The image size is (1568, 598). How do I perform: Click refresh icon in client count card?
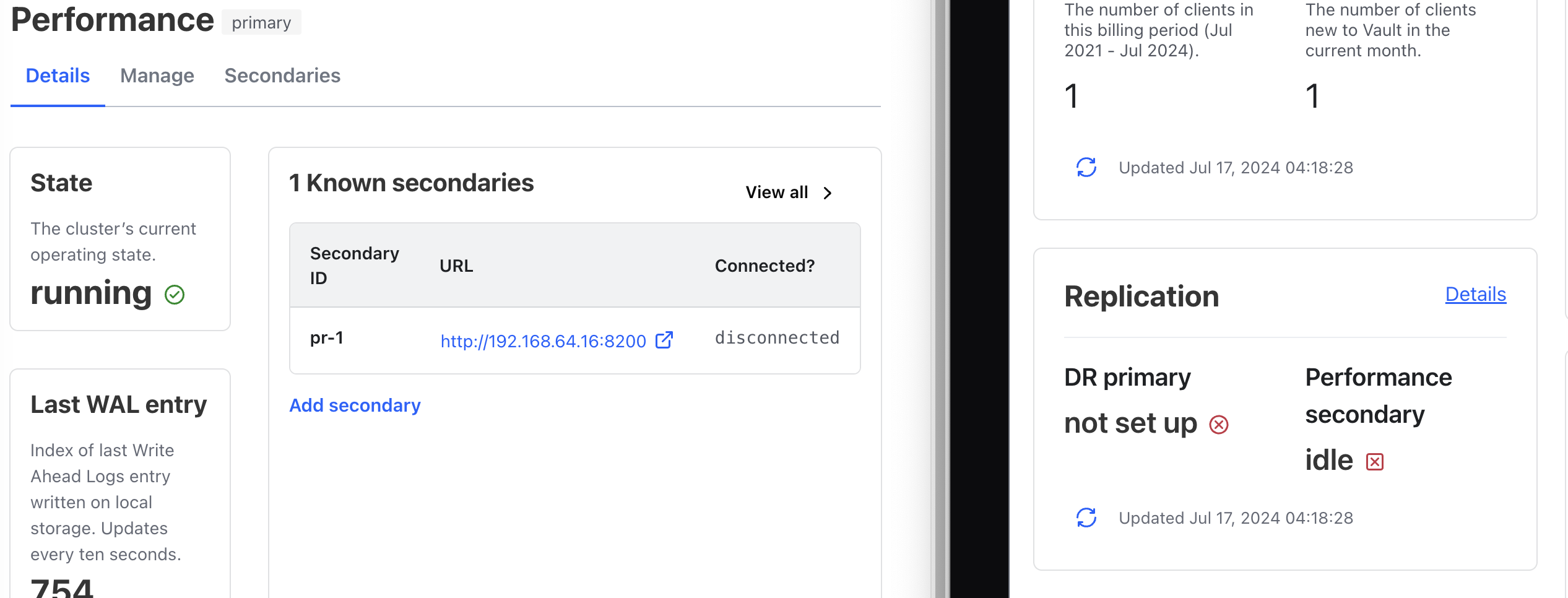click(x=1086, y=167)
